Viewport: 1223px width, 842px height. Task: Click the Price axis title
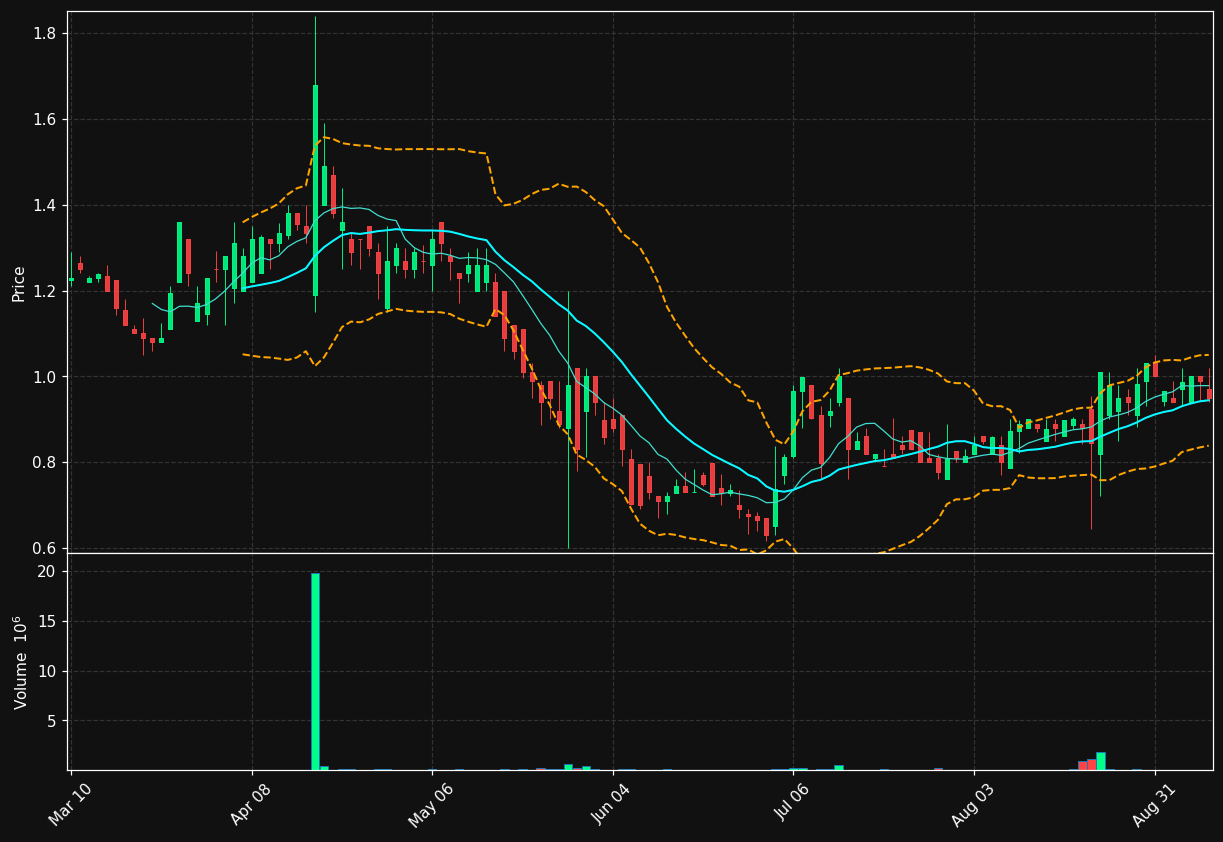coord(19,284)
